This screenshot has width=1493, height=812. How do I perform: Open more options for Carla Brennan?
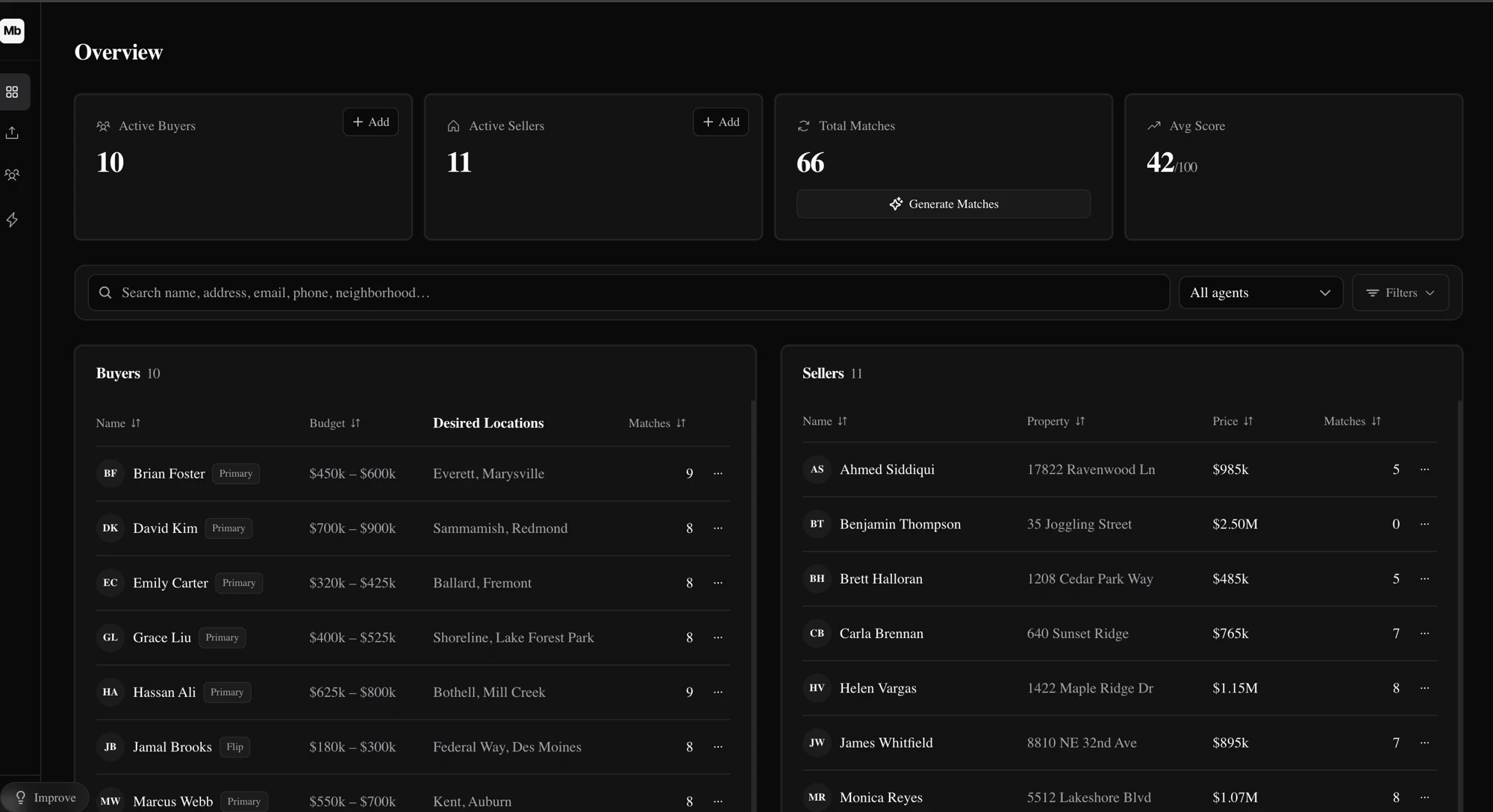(1424, 634)
